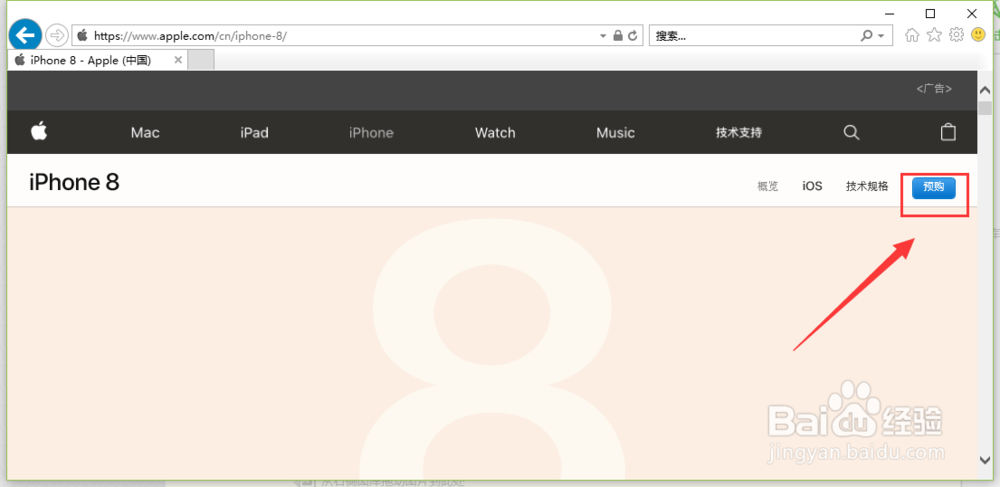Open the Music menu item
Screen dimensions: 1000x487
coord(615,133)
